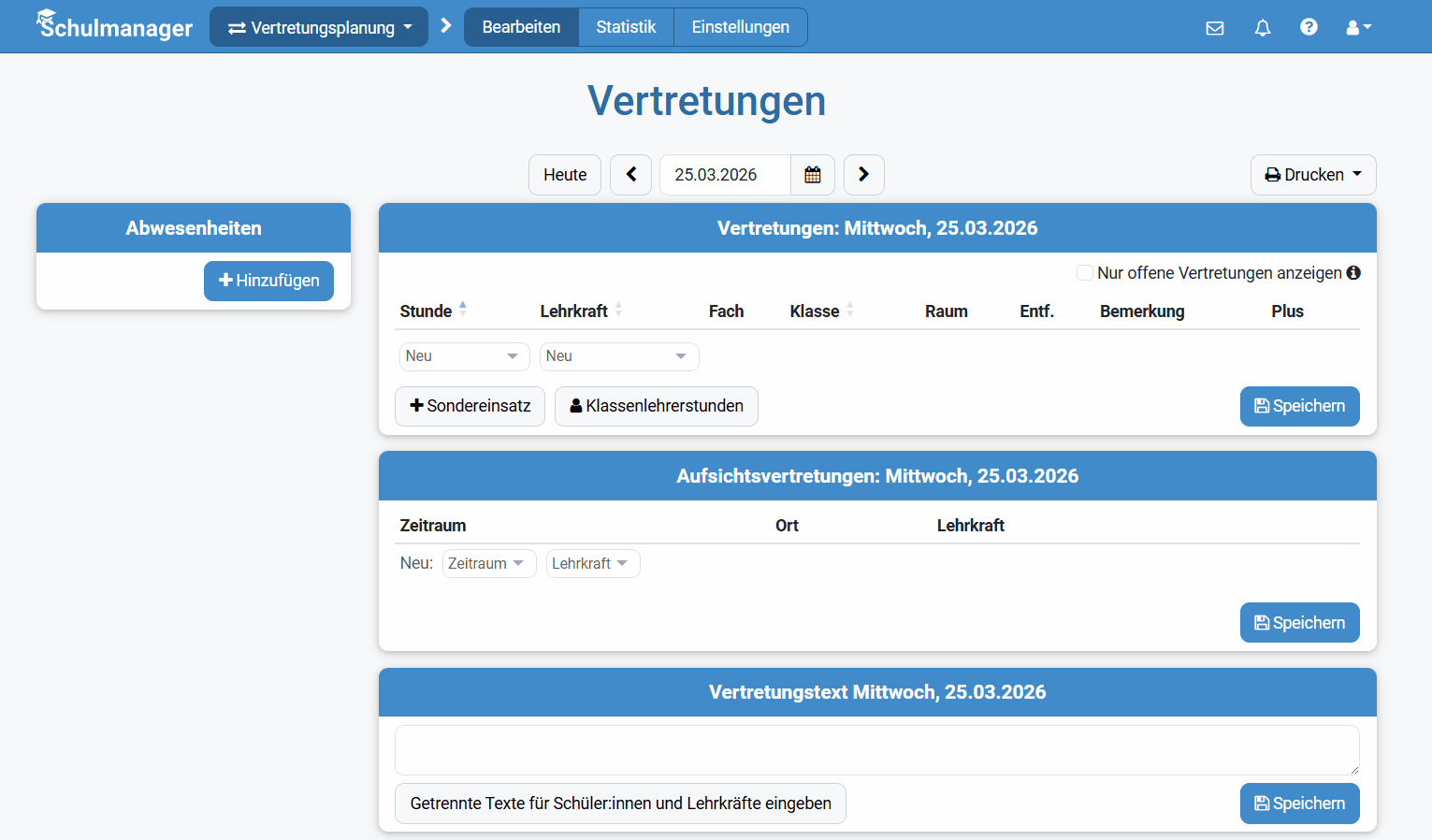This screenshot has width=1432, height=840.
Task: Open the Zeitraum dropdown under Aufsichtsvertretungen
Action: pos(488,563)
